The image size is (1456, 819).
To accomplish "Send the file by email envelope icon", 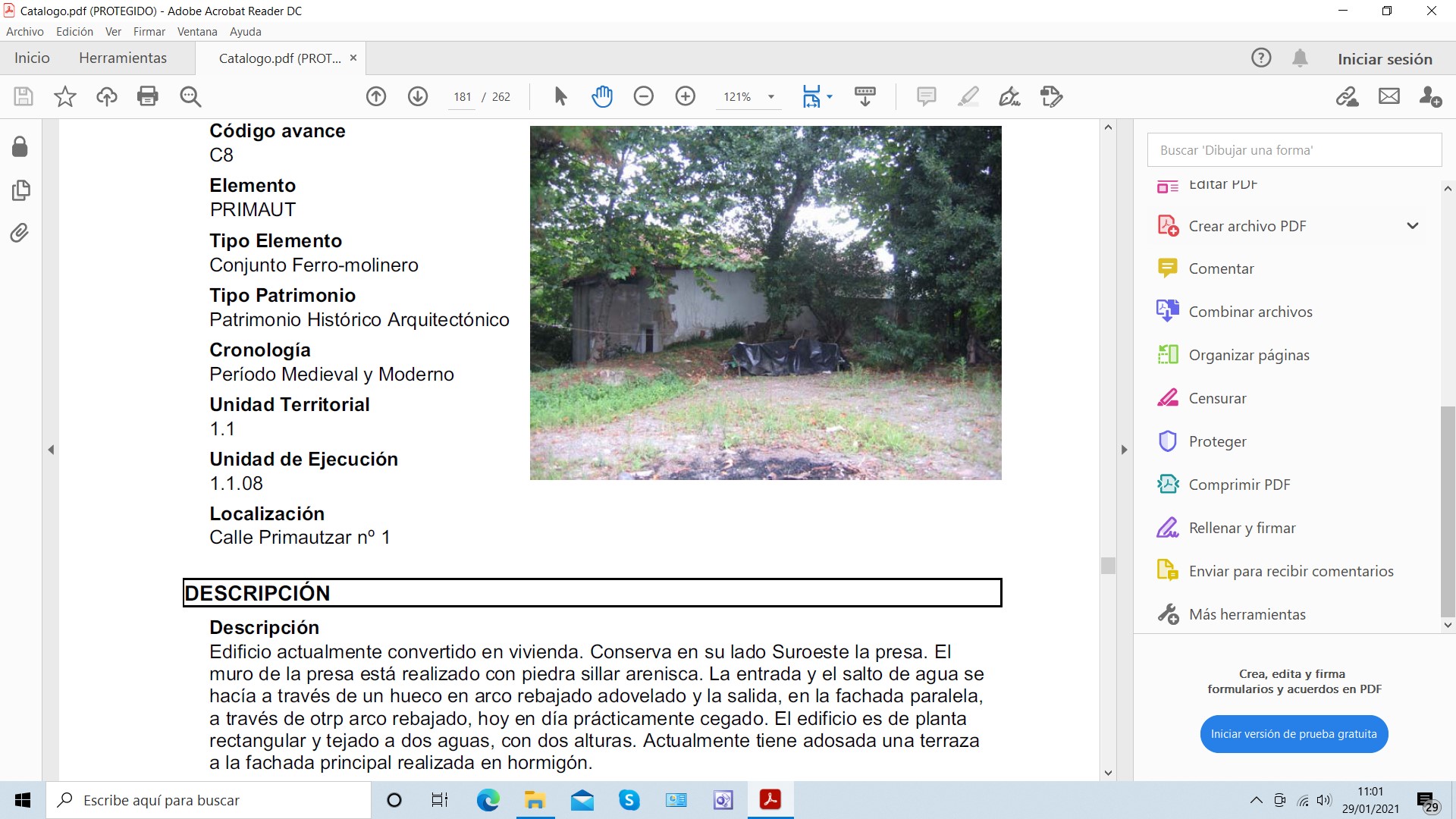I will pos(1389,96).
